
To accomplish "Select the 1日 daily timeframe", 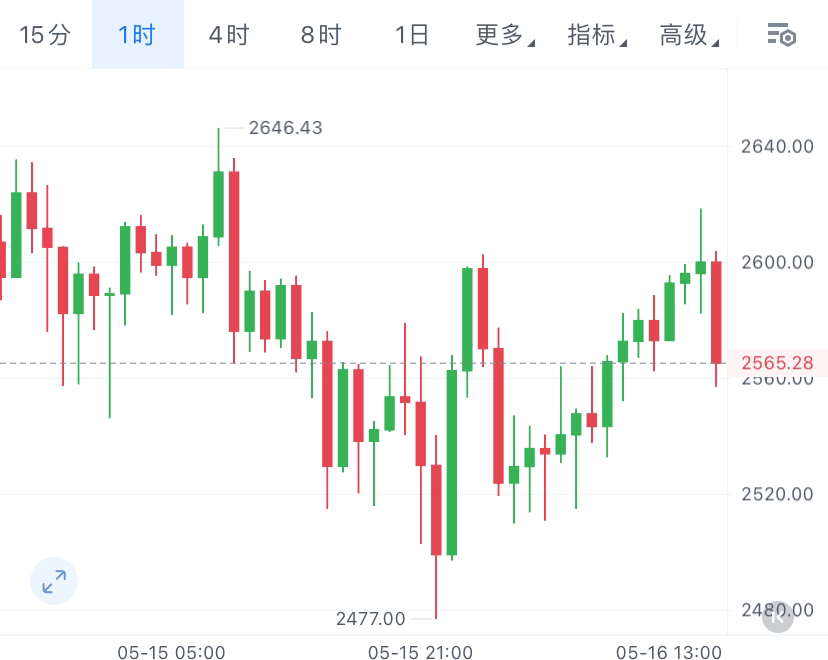I will coord(412,35).
